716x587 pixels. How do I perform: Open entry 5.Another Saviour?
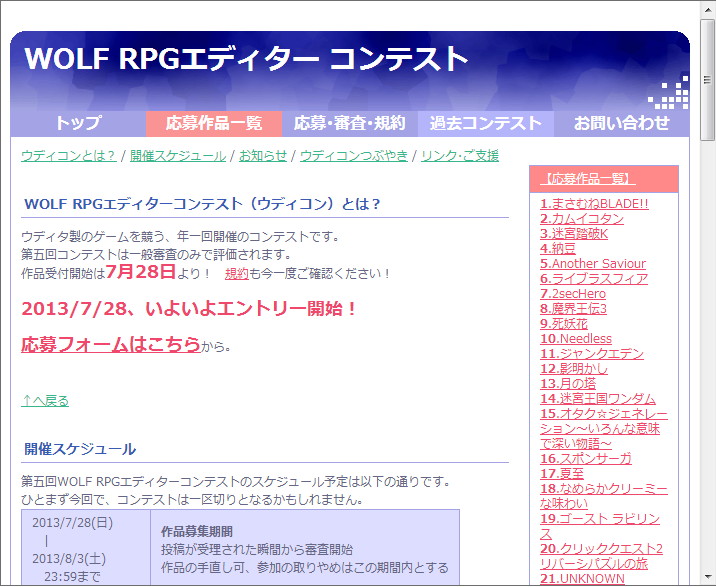593,264
